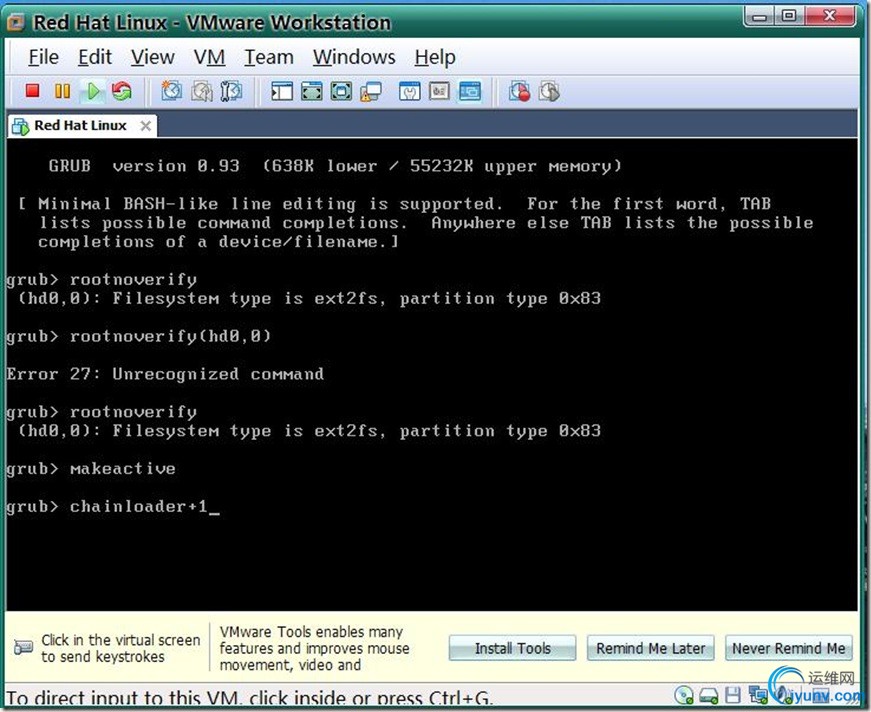The height and width of the screenshot is (712, 871).
Task: Click the Reset VM circular arrows icon
Action: tap(122, 91)
